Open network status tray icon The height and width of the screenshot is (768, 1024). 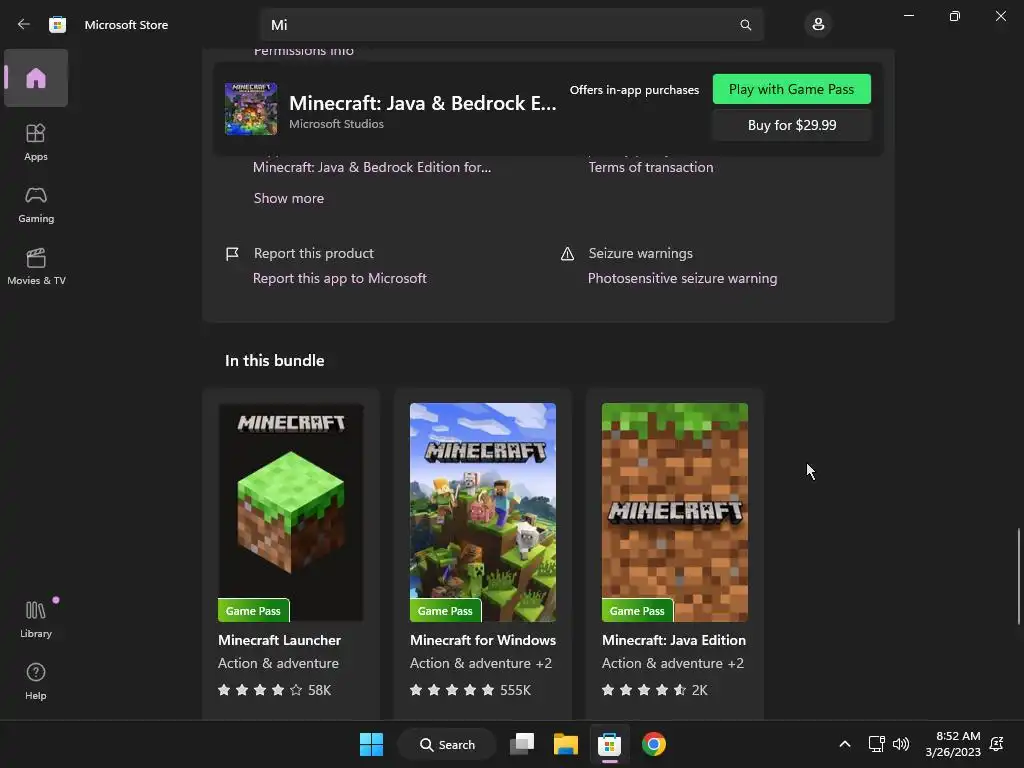(876, 744)
